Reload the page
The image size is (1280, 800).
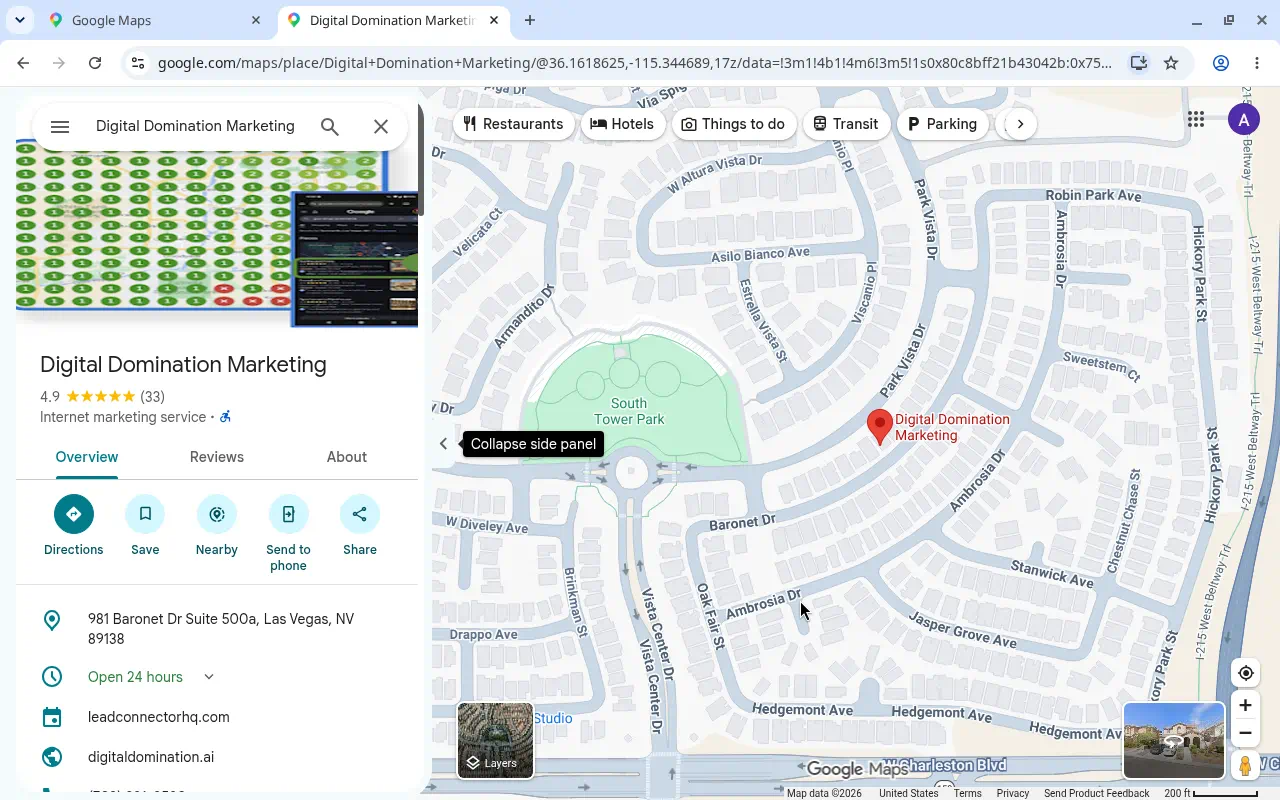[x=95, y=63]
